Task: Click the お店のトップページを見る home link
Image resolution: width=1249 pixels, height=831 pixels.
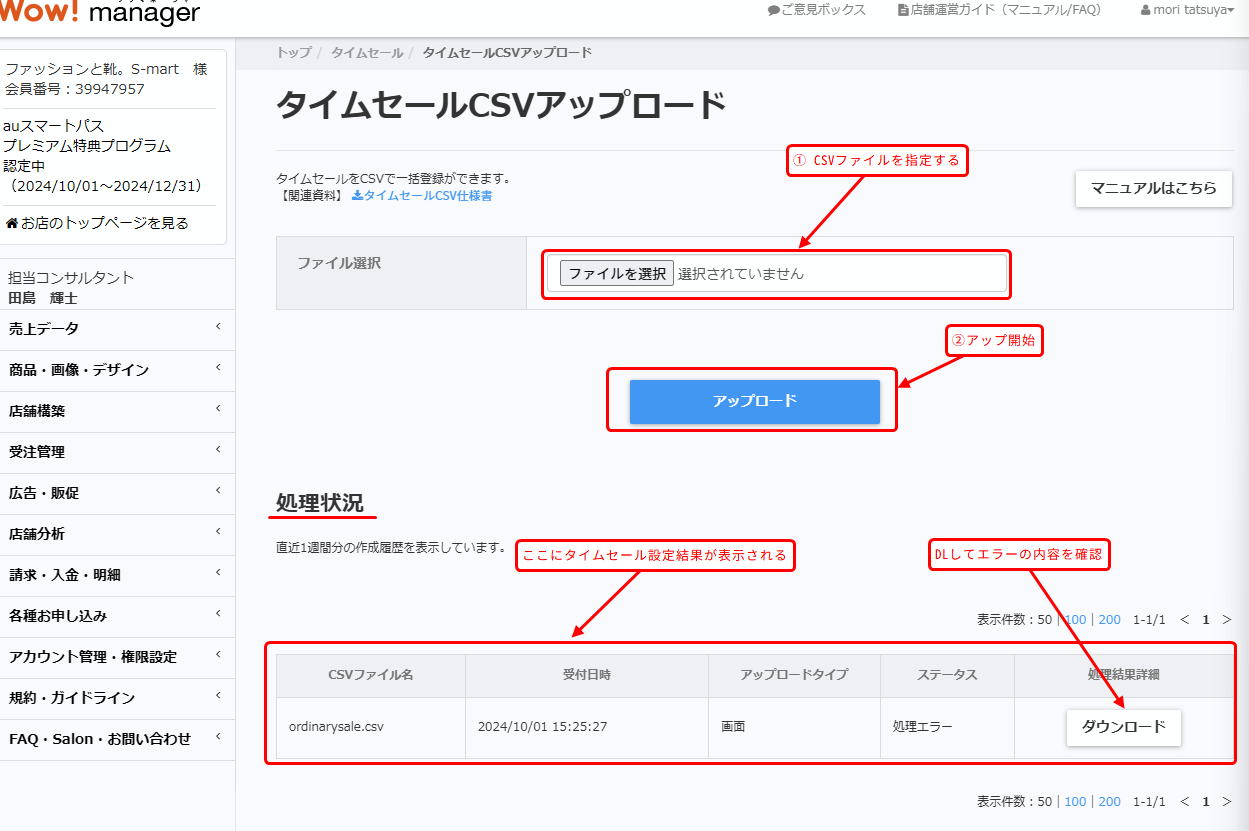Action: (104, 223)
